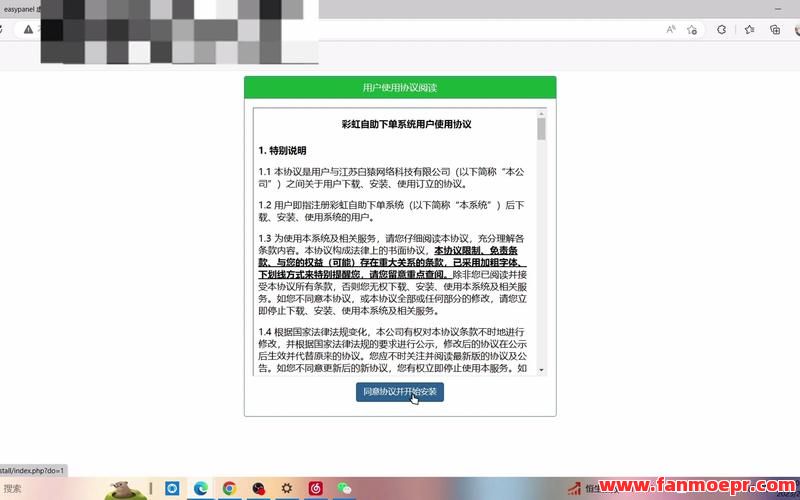Open NetEase Cloud Music taskbar icon
Viewport: 800px width, 500px height.
[x=315, y=489]
